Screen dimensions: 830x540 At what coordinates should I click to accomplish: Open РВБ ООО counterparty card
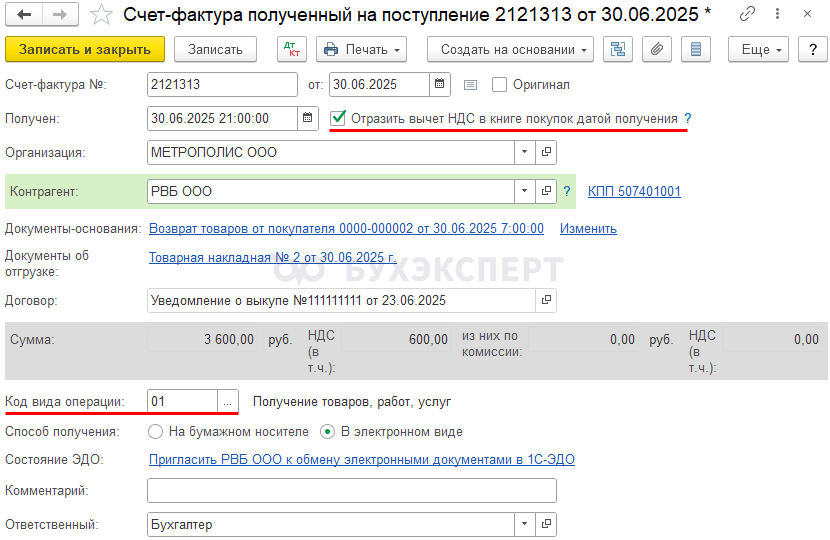click(x=546, y=191)
